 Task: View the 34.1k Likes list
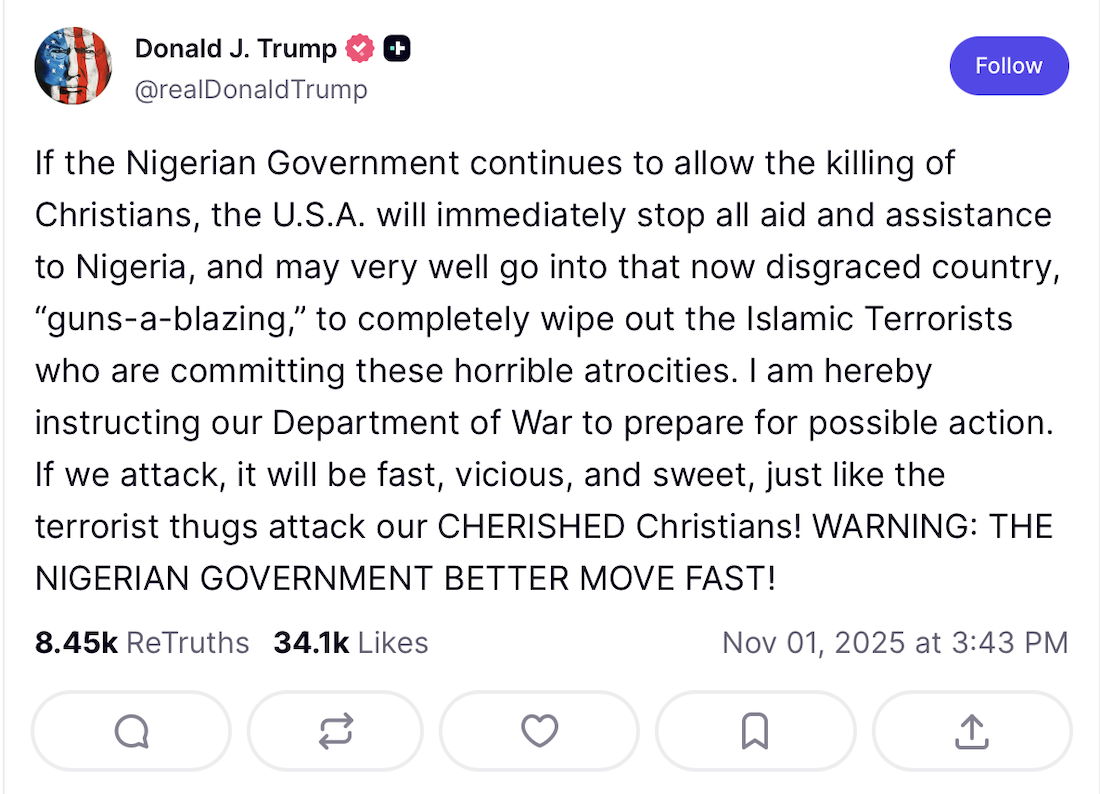(x=350, y=642)
